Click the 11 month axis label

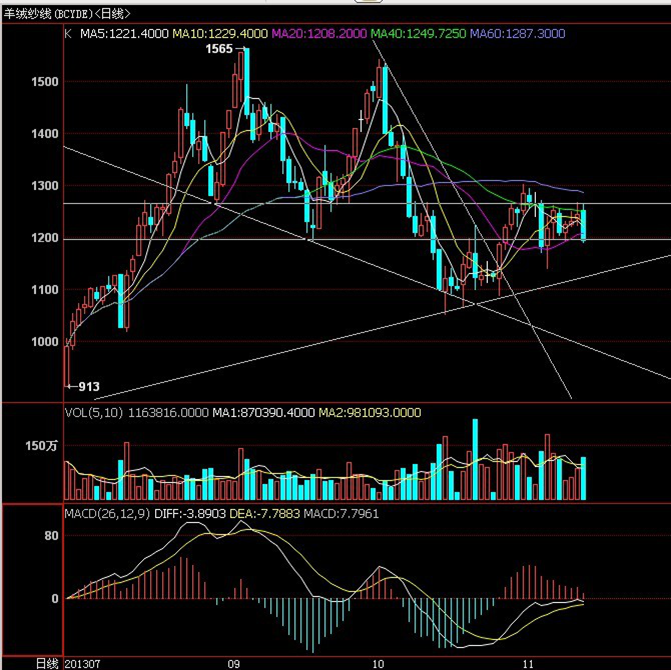click(x=528, y=664)
